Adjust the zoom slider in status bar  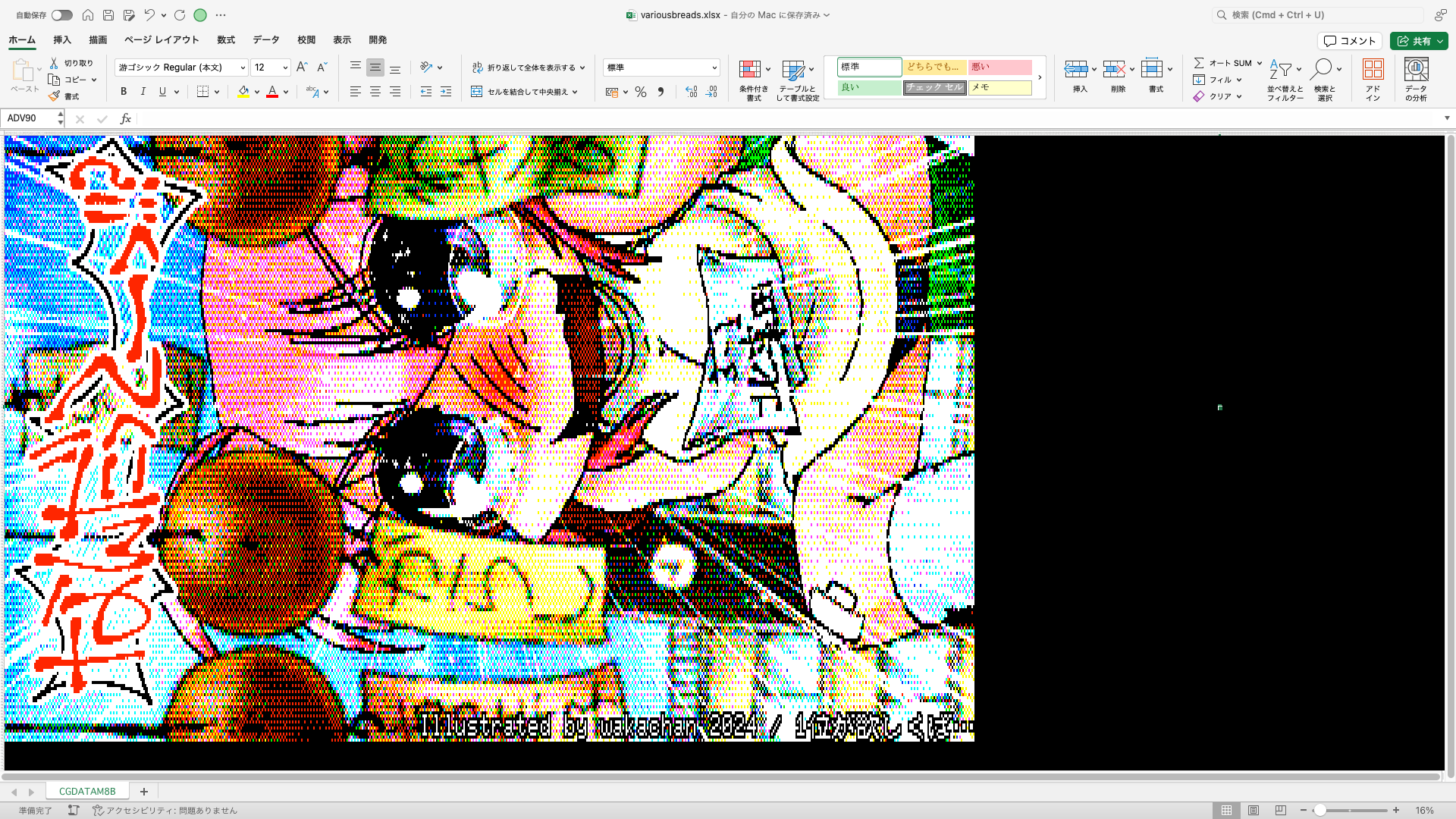1350,810
